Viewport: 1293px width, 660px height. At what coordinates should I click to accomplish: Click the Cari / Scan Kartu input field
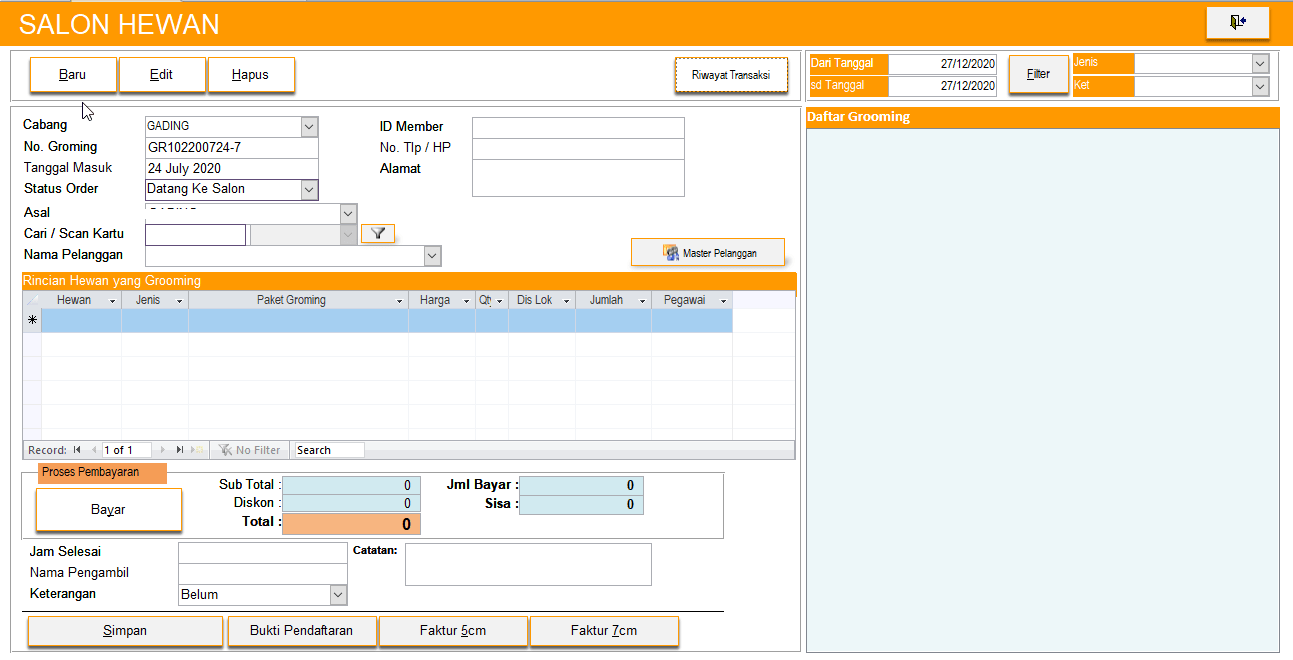tap(195, 235)
